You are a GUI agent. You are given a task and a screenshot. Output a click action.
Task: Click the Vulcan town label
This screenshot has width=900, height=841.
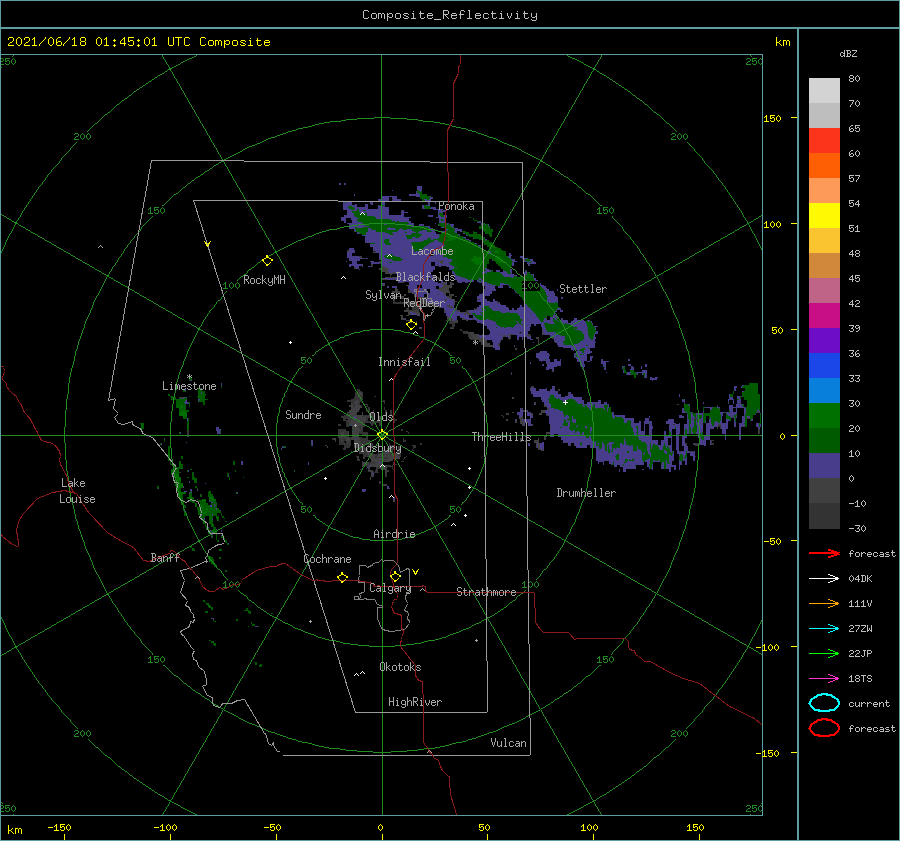508,743
